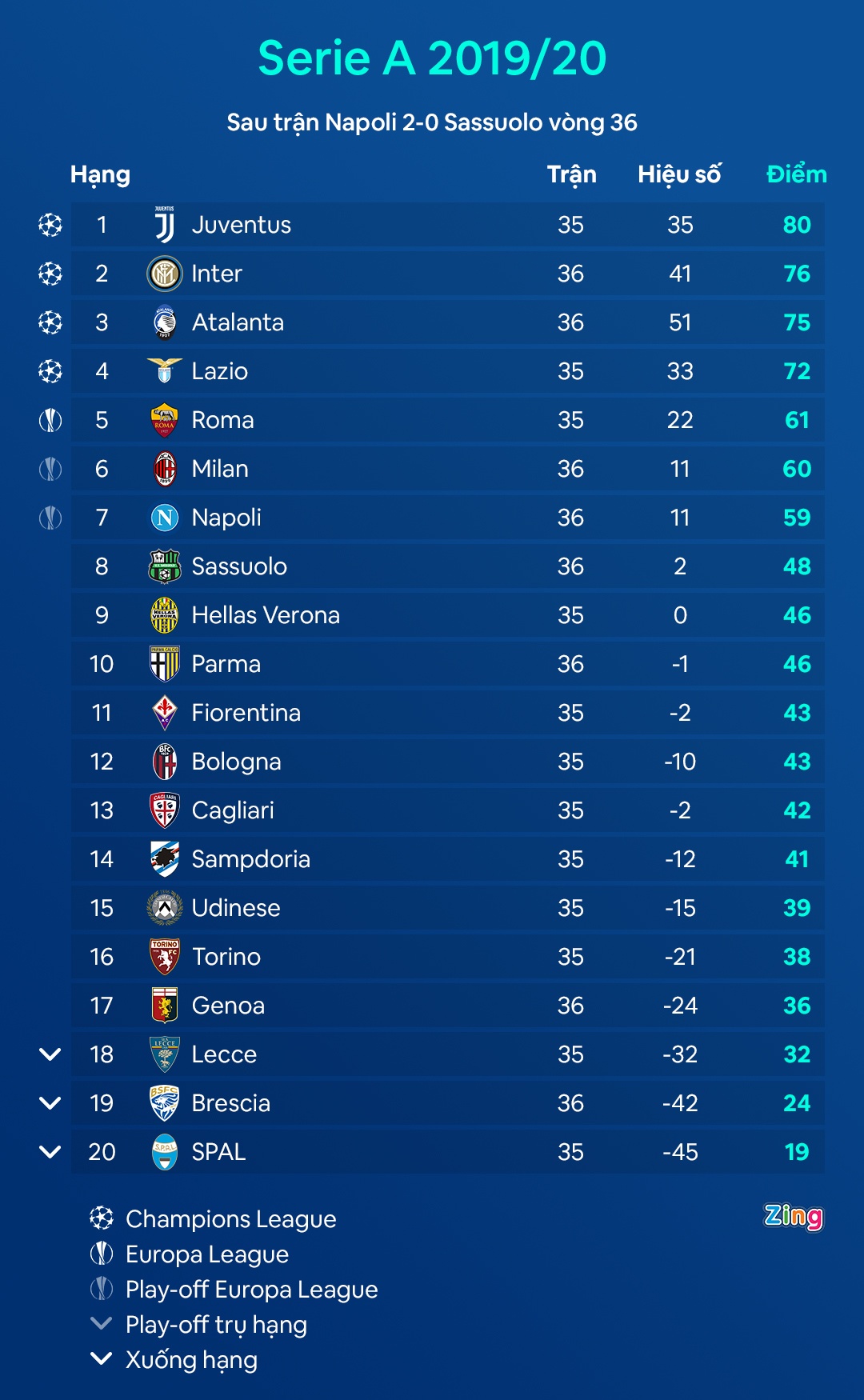The image size is (864, 1400).
Task: Click the Hellas Verona team name
Action: pos(266,615)
